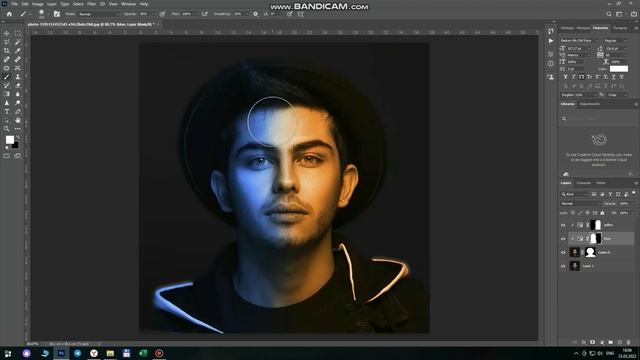Toggle visibility of bottom Layer 1

(x=563, y=266)
